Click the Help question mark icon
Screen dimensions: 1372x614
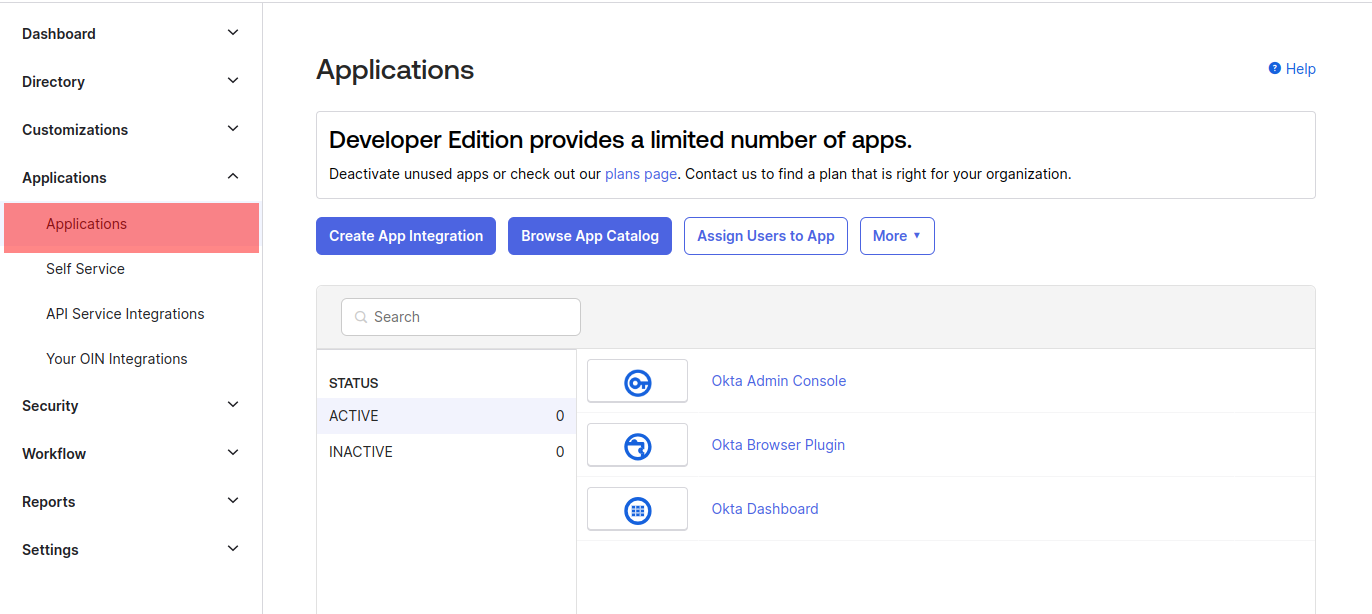coord(1275,68)
